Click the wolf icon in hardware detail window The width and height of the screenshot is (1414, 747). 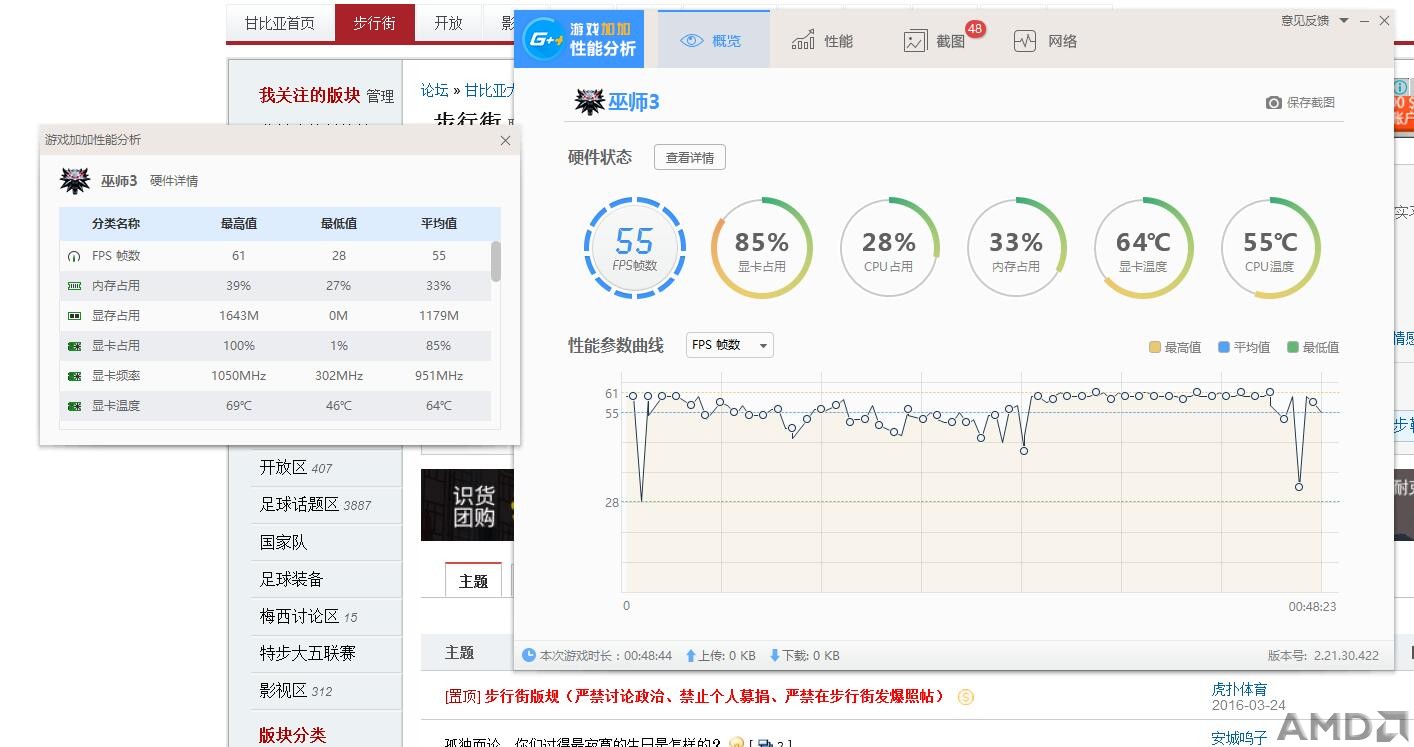[75, 180]
